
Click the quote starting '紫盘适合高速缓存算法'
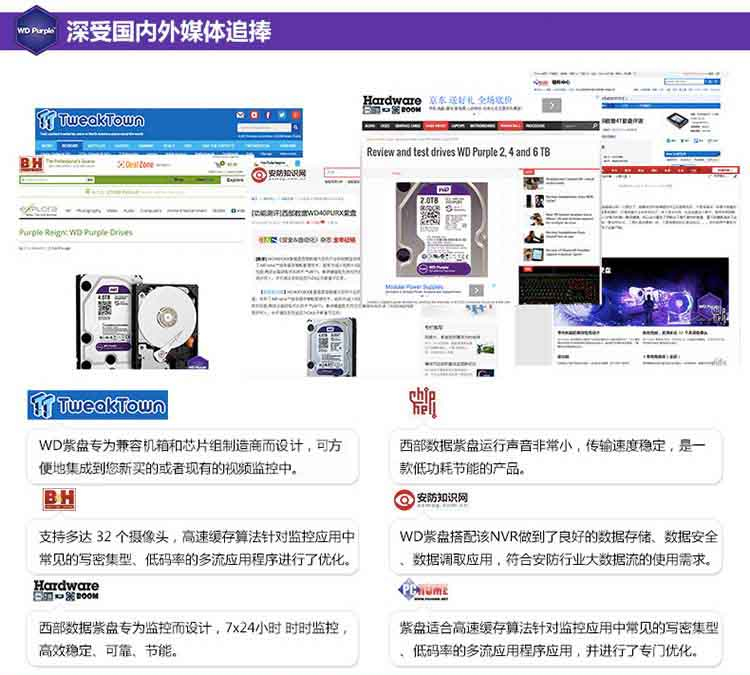coord(556,639)
